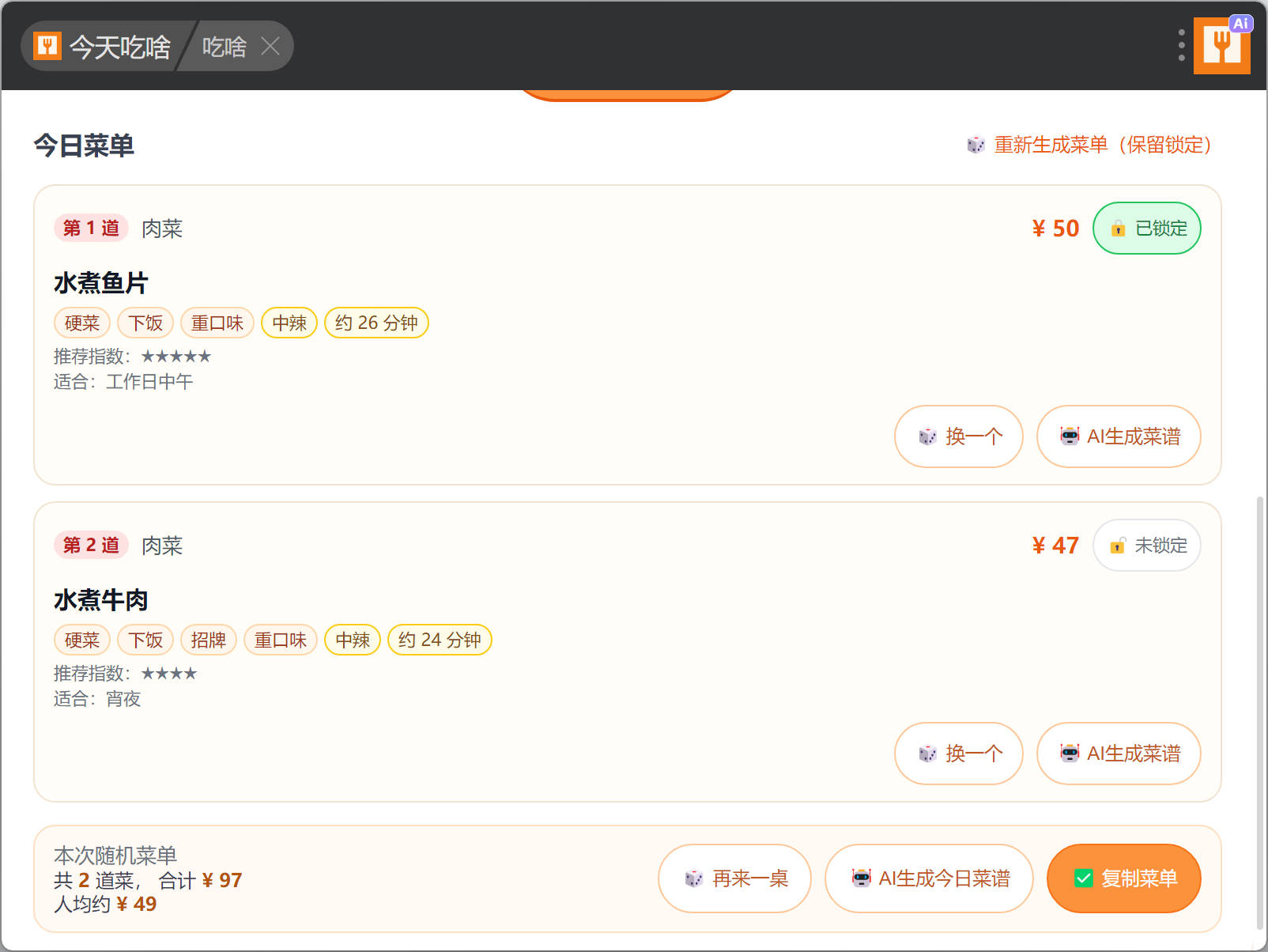The width and height of the screenshot is (1268, 952).
Task: Click 适合：宵夜 text
Action: pos(97,699)
